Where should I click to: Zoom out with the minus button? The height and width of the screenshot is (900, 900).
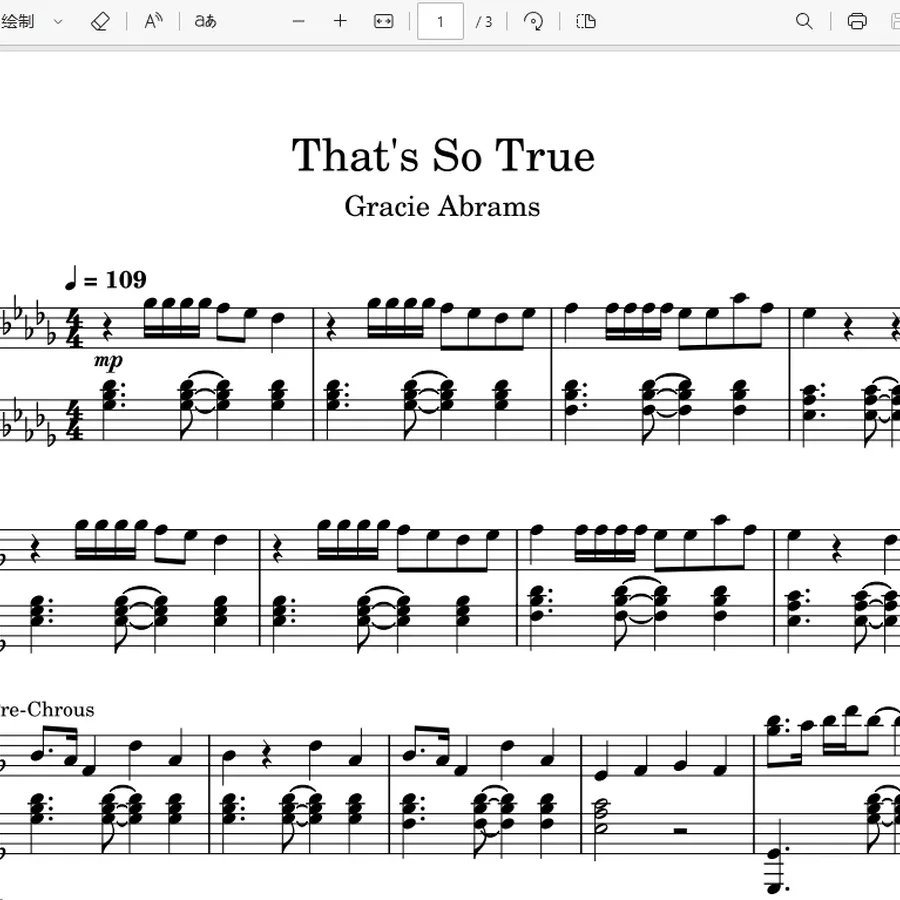click(x=298, y=22)
